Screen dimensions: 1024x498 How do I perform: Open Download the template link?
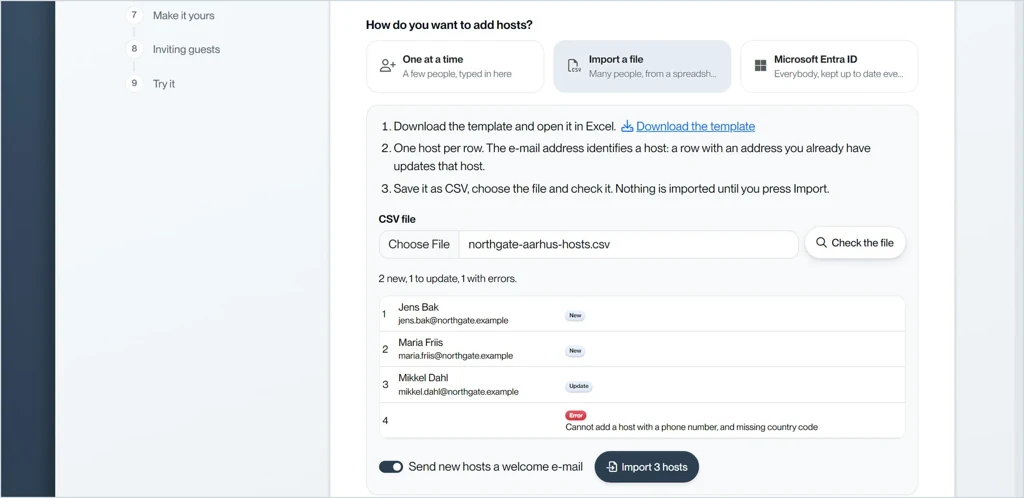696,126
